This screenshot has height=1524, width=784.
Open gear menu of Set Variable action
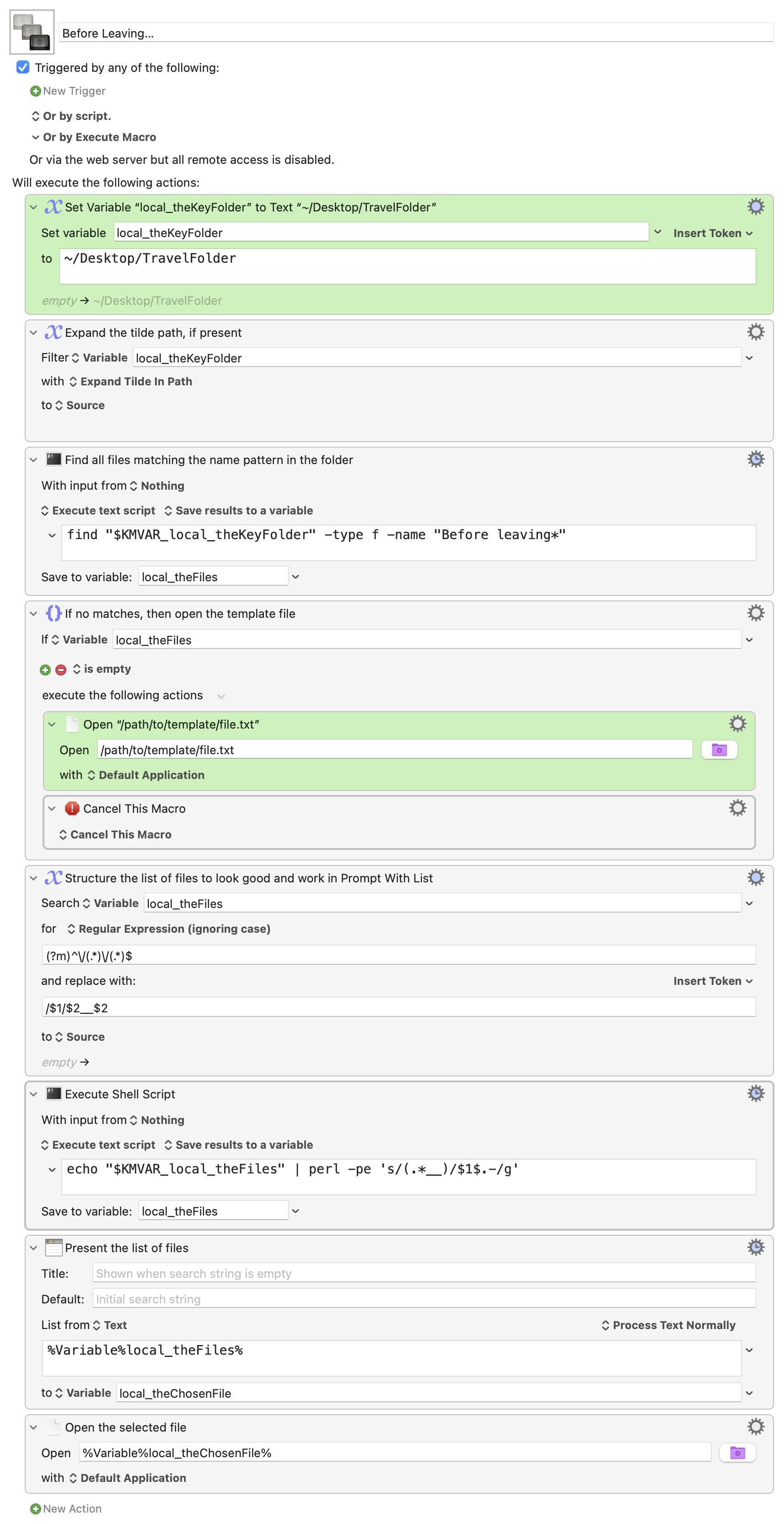pos(755,206)
